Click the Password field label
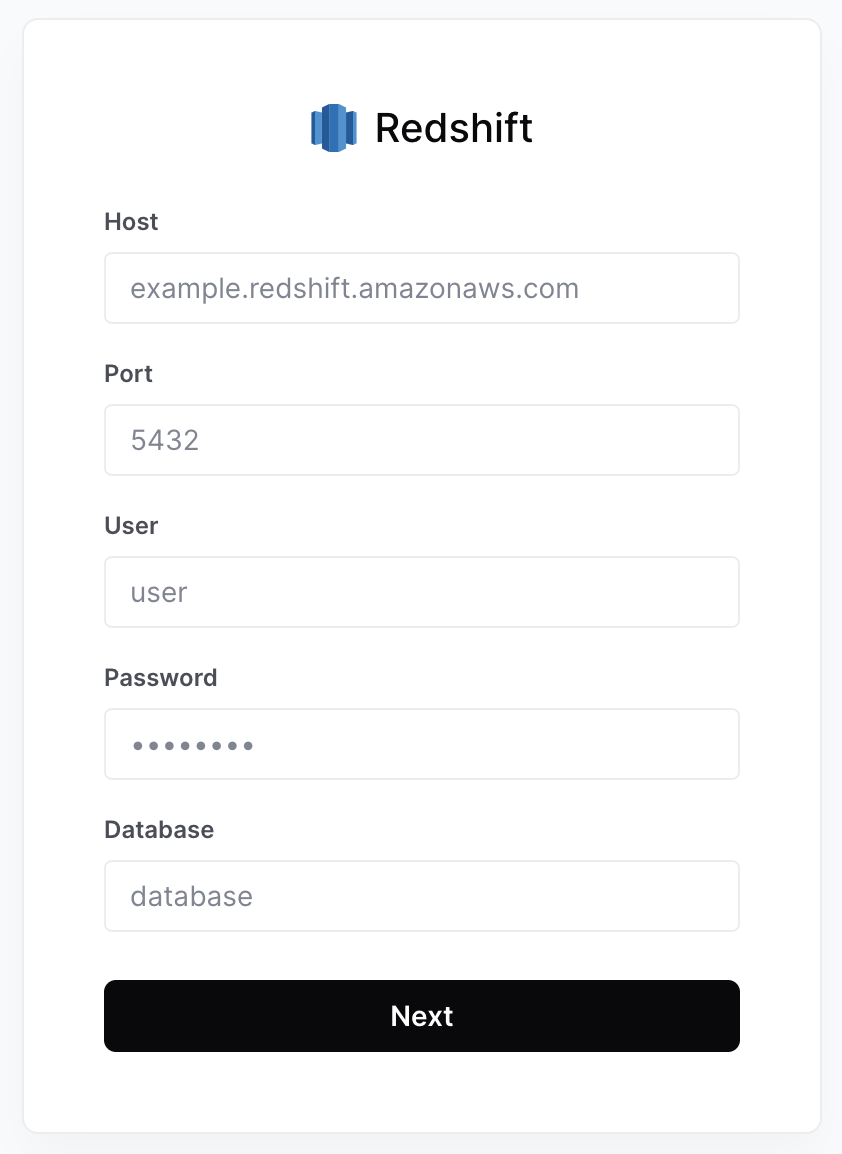842x1154 pixels. [x=160, y=677]
